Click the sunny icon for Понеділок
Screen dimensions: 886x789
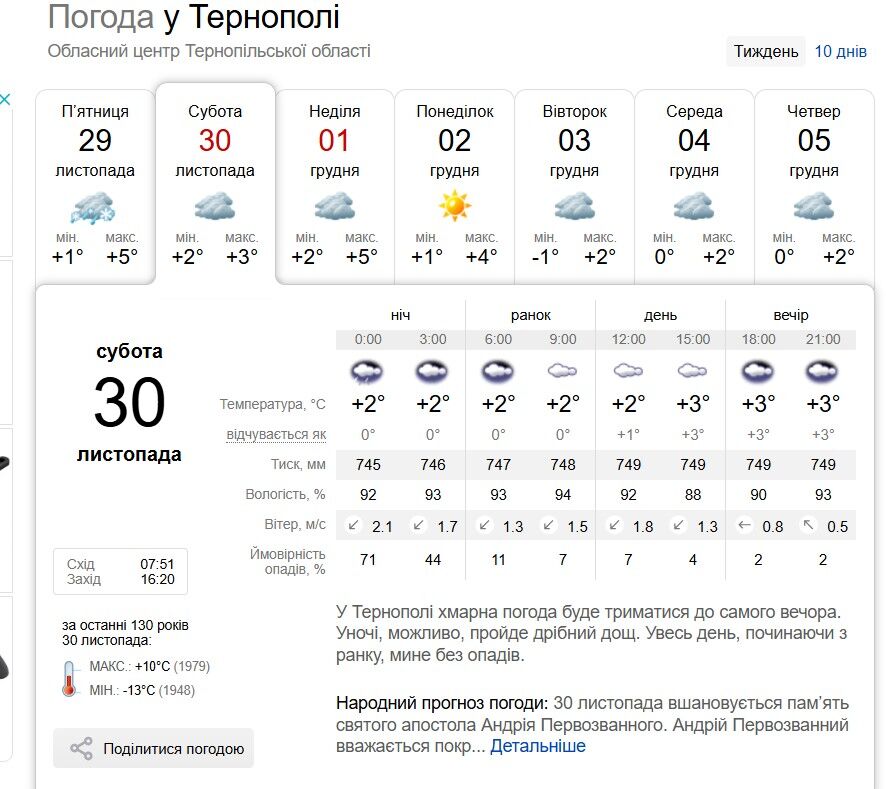[x=454, y=206]
